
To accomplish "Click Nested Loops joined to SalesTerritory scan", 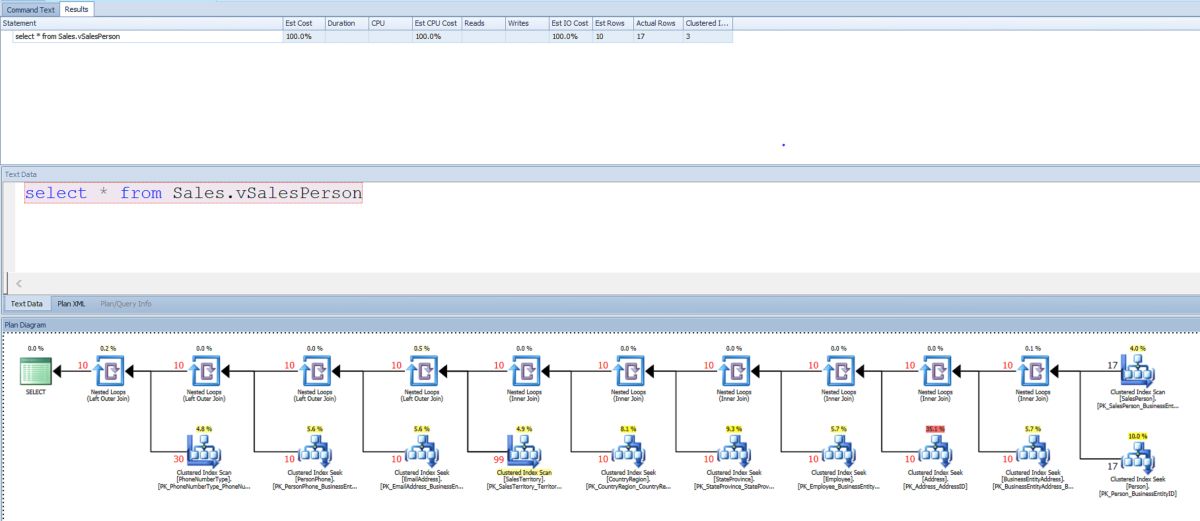I will (421, 371).
